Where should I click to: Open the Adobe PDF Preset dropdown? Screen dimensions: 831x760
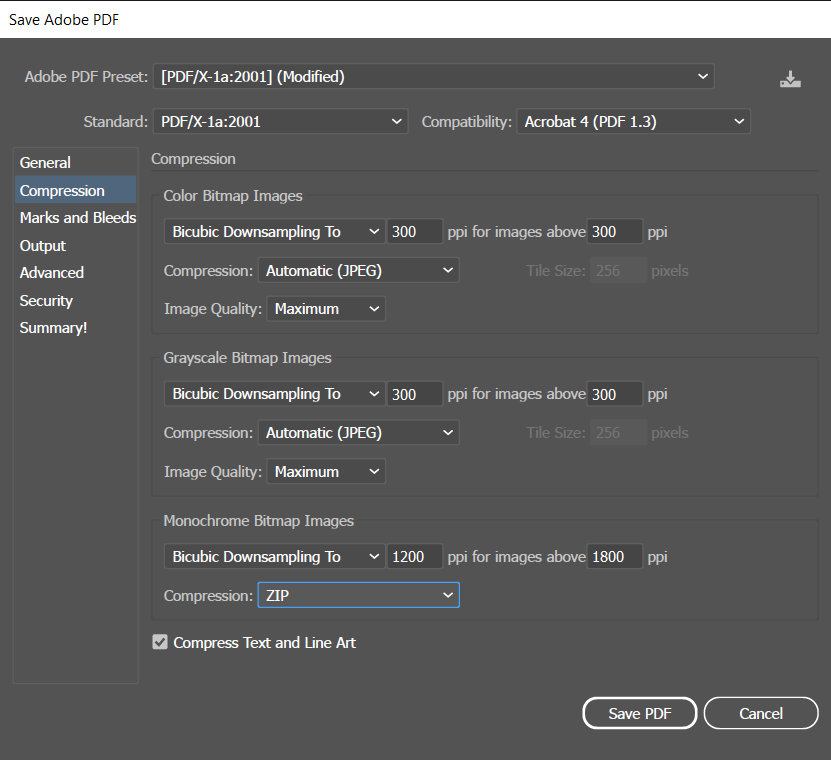coord(434,76)
